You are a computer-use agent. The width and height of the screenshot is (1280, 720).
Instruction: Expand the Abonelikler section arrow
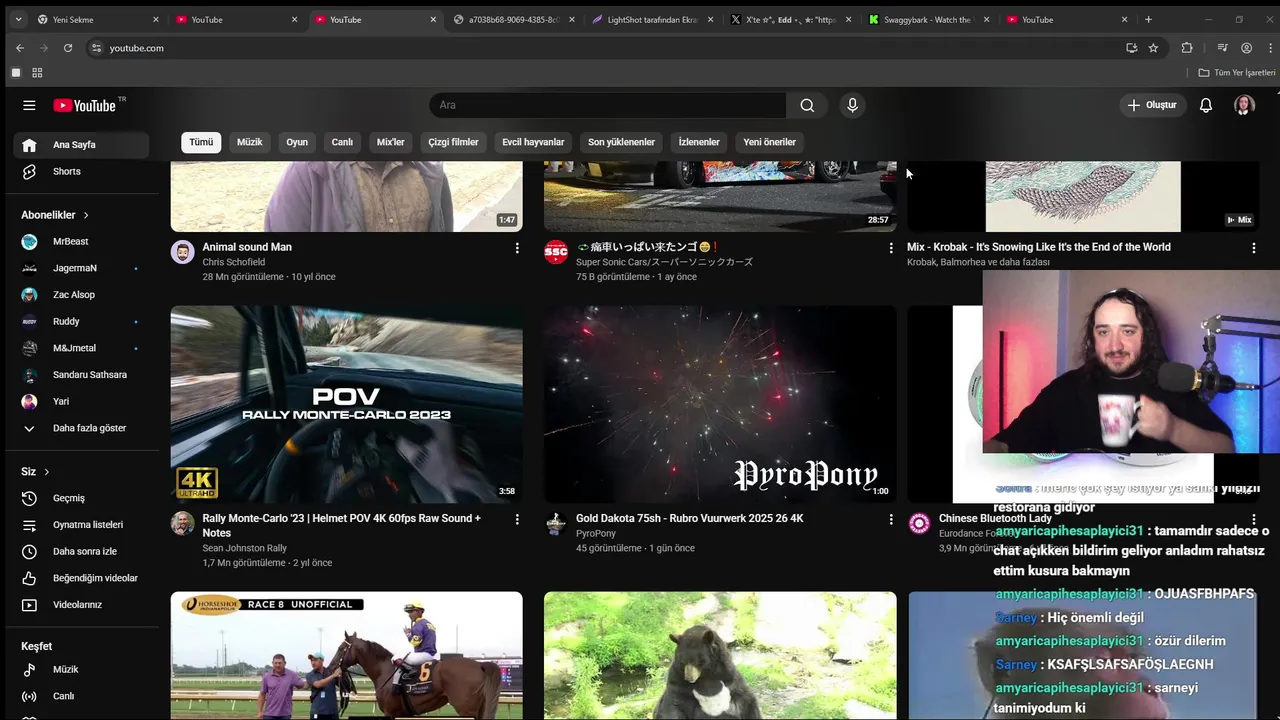(x=86, y=215)
